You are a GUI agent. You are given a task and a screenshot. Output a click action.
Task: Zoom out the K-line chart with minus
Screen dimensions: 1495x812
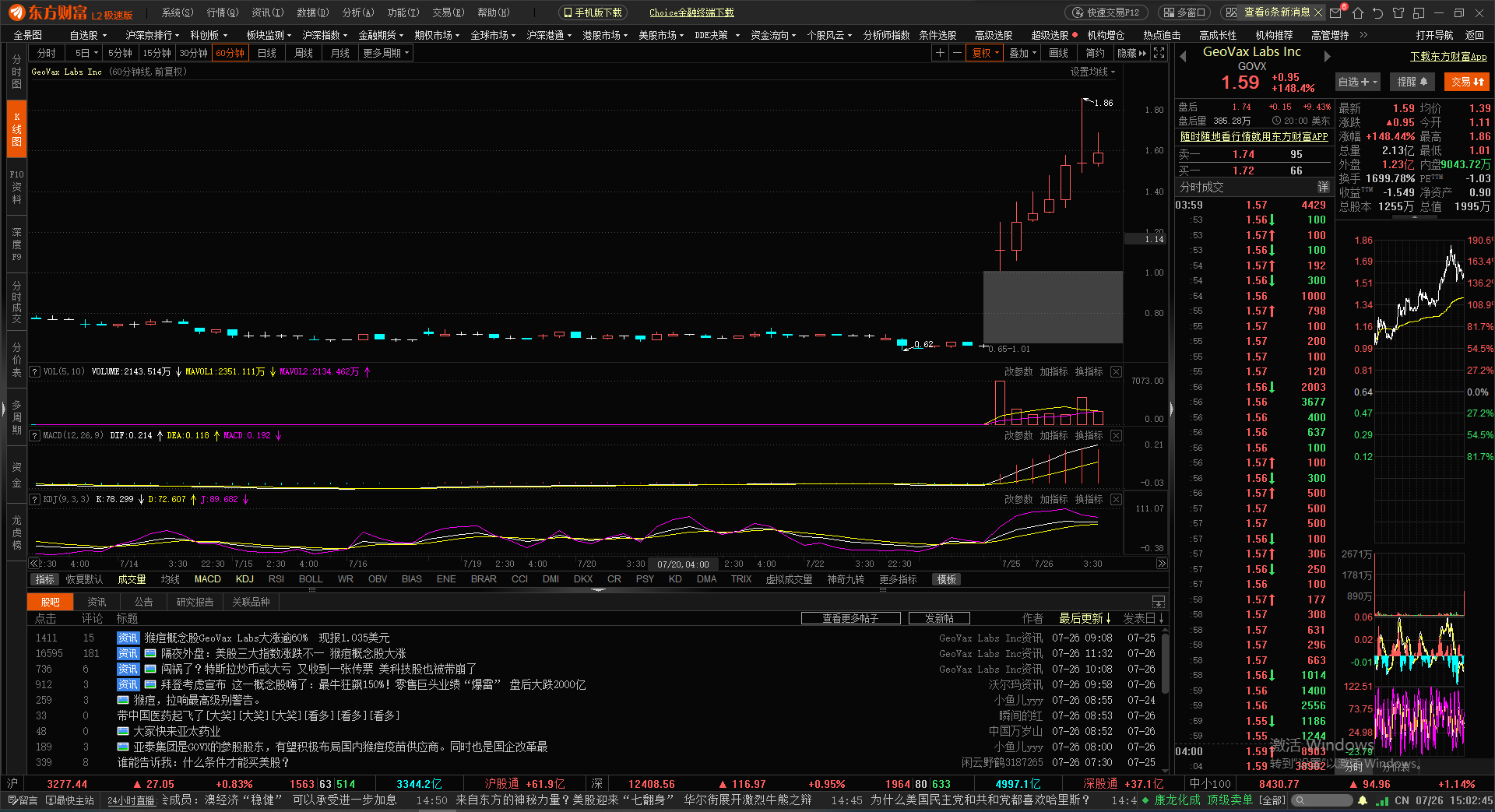coord(957,53)
